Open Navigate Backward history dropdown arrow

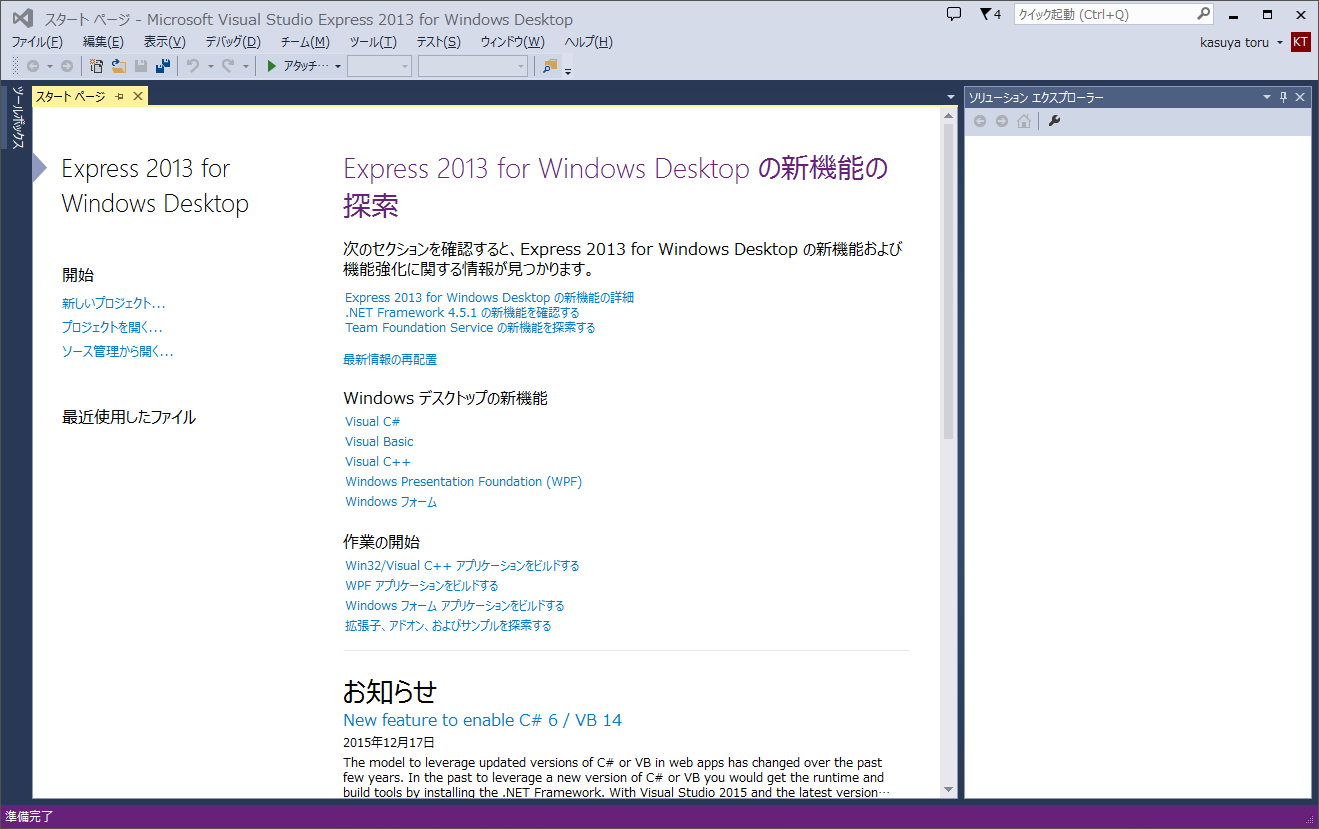coord(50,67)
